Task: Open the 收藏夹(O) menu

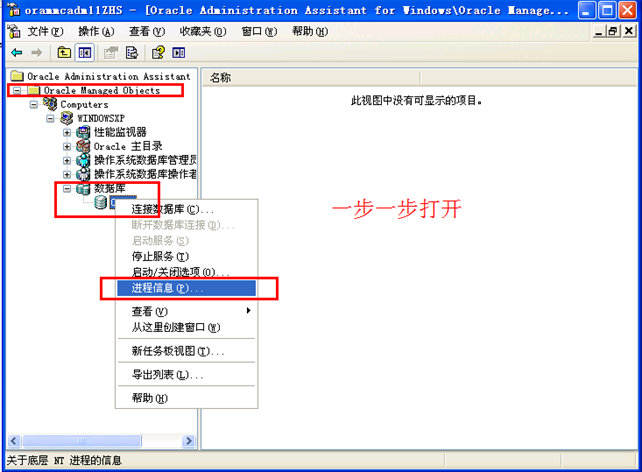Action: click(x=203, y=32)
